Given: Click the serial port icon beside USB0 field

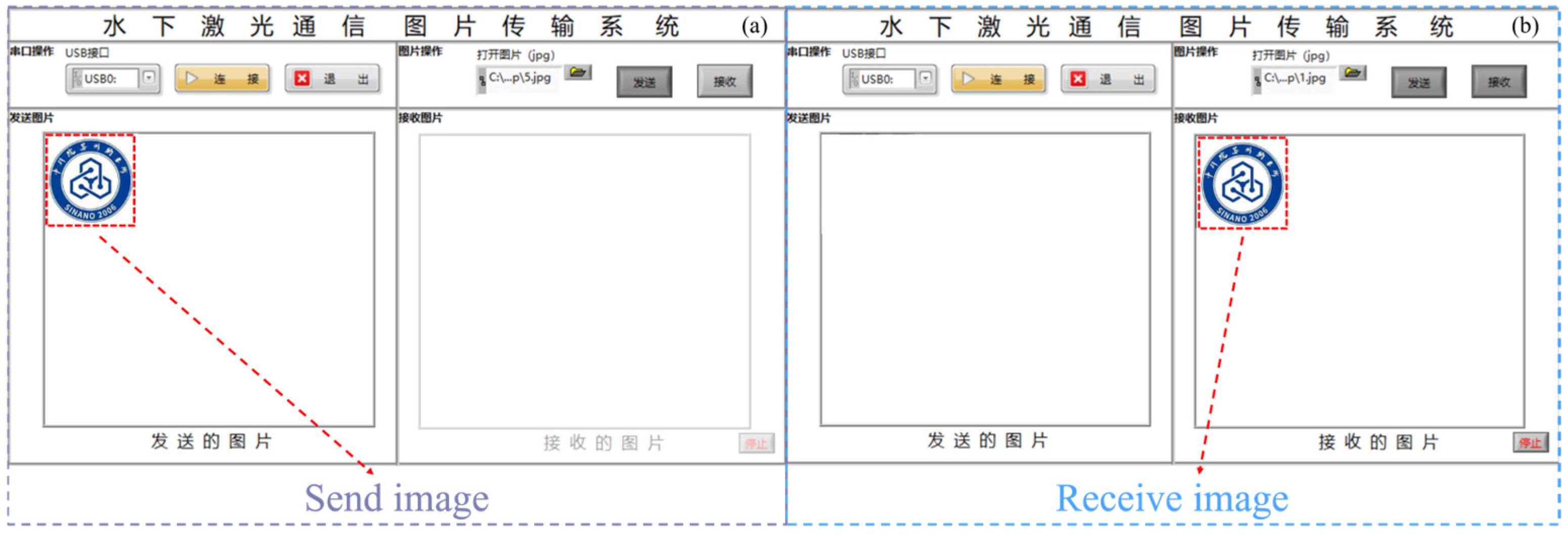Looking at the screenshot, I should pyautogui.click(x=77, y=78).
